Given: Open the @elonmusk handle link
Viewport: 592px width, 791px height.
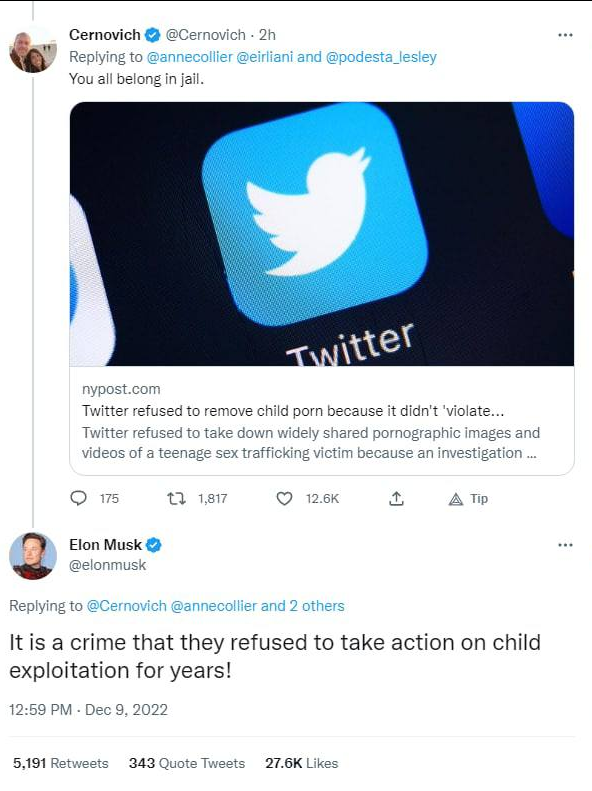Looking at the screenshot, I should pyautogui.click(x=107, y=565).
